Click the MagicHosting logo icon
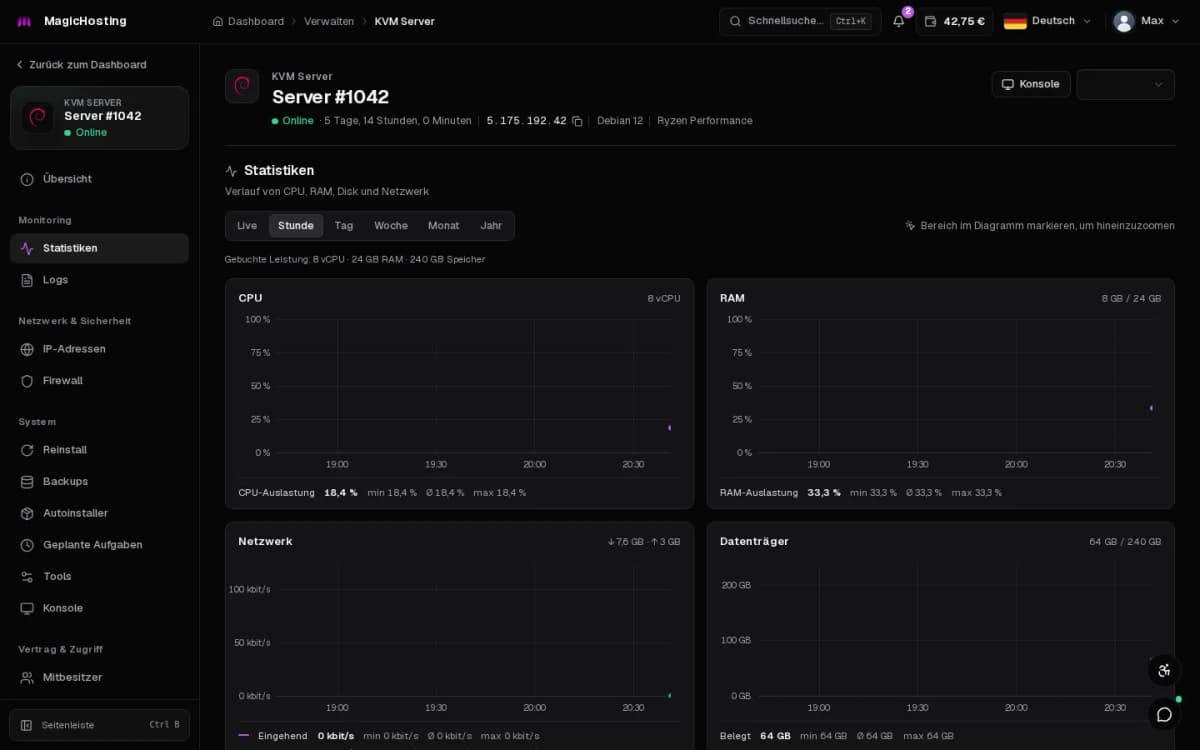The width and height of the screenshot is (1200, 750). click(x=24, y=21)
